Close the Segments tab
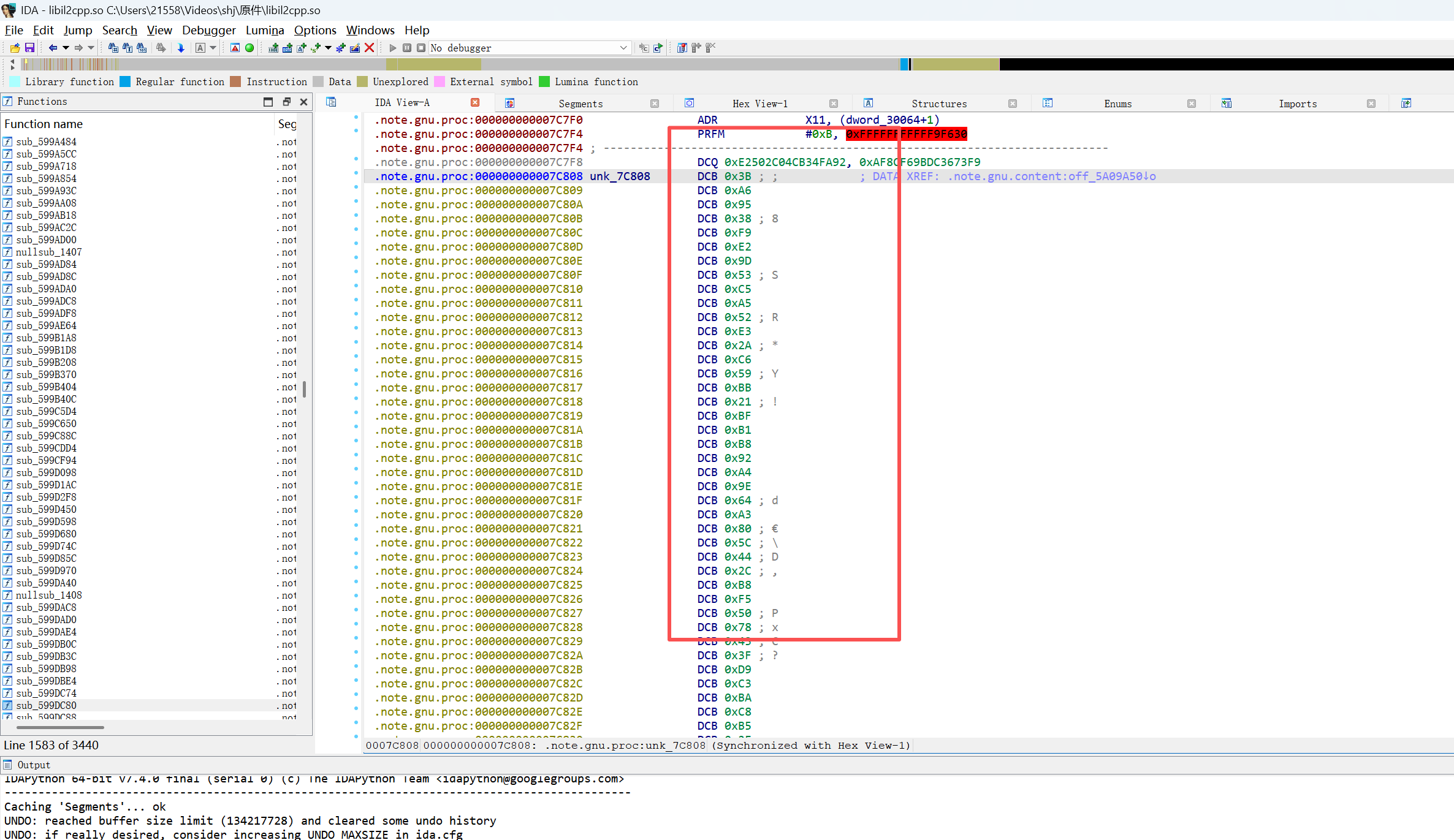The image size is (1454, 840). pyautogui.click(x=655, y=104)
